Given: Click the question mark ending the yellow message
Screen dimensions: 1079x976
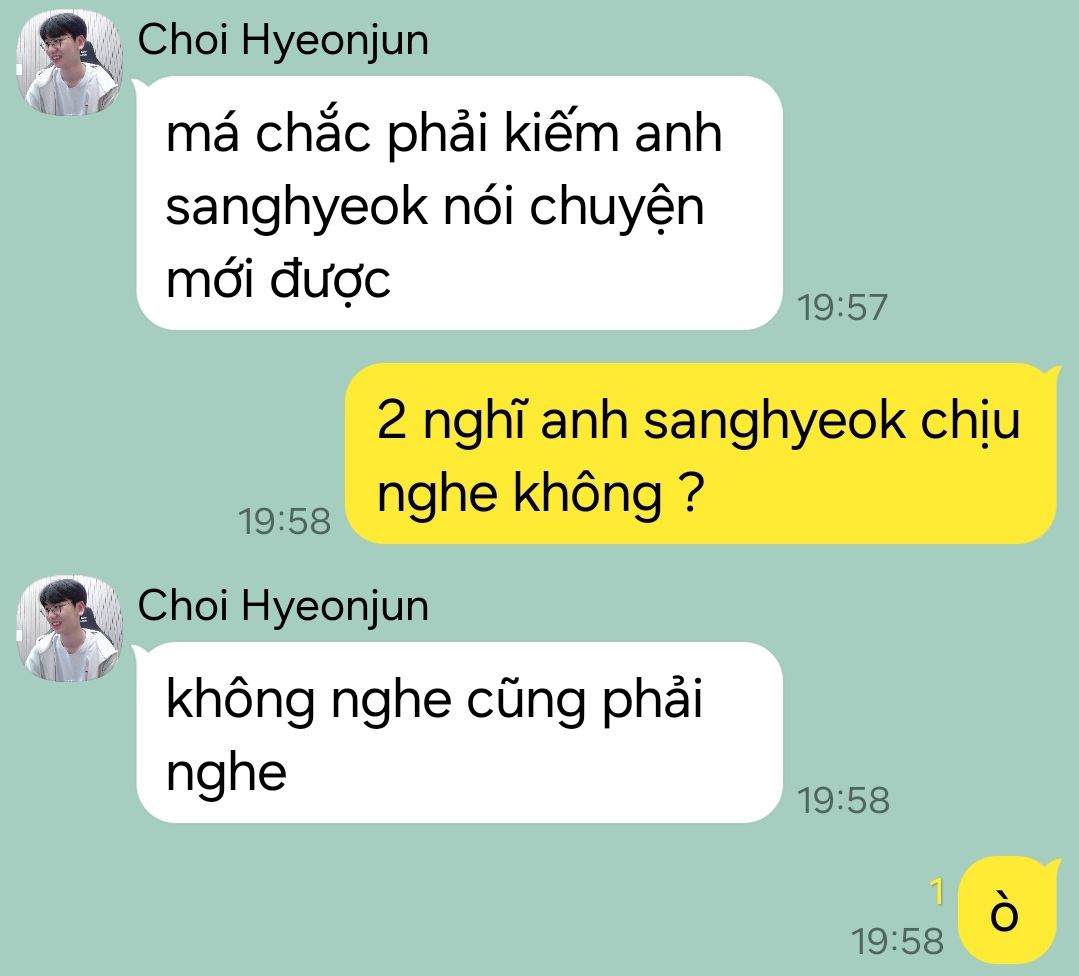Looking at the screenshot, I should click(691, 492).
